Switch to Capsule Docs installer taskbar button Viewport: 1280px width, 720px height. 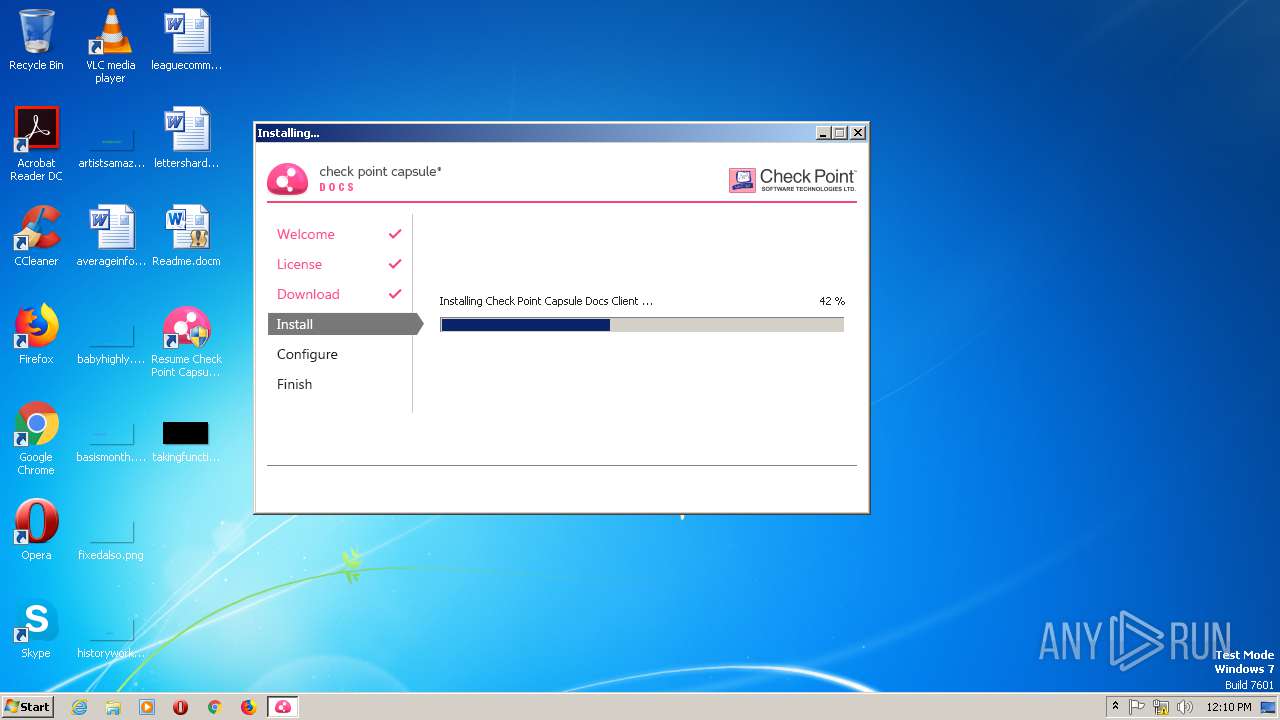click(283, 707)
